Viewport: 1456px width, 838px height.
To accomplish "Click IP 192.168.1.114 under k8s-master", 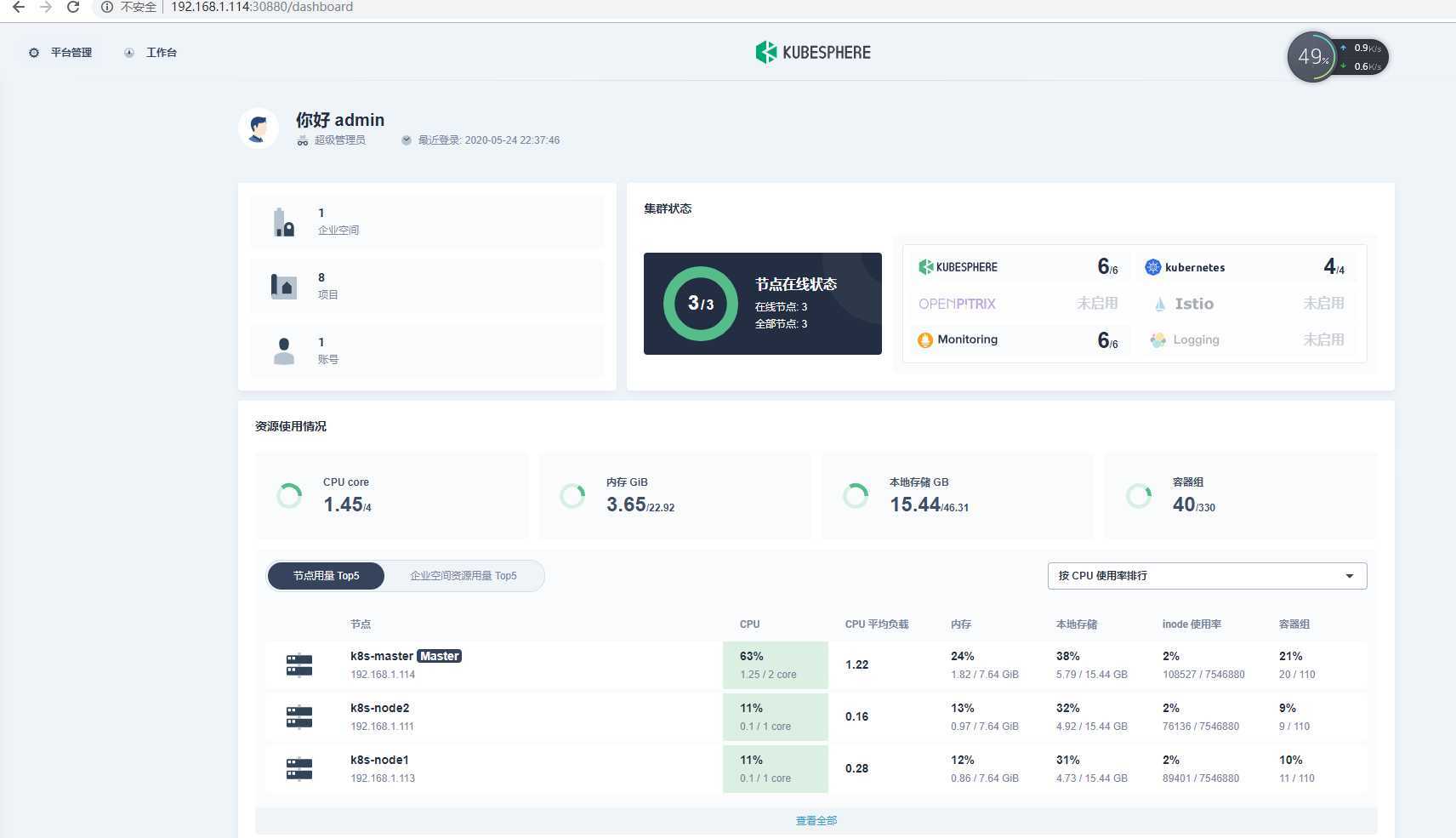I will click(383, 675).
